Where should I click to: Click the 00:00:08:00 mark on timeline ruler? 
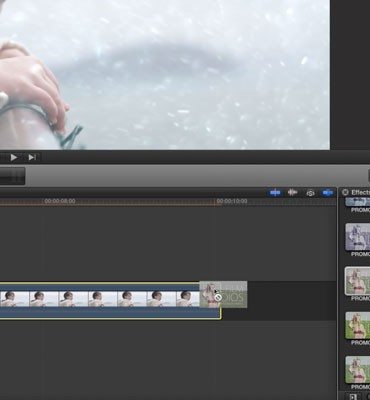(60, 201)
